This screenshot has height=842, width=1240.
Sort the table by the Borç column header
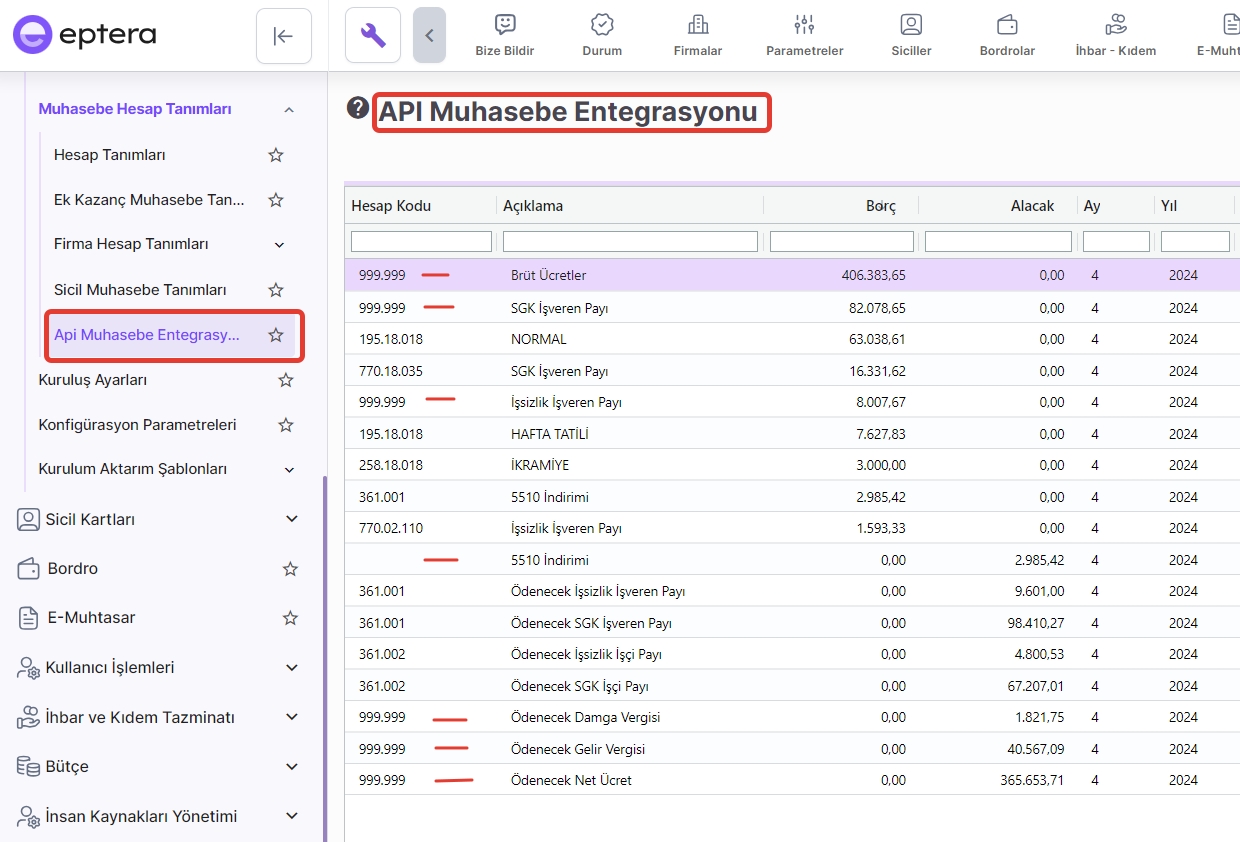tap(880, 206)
